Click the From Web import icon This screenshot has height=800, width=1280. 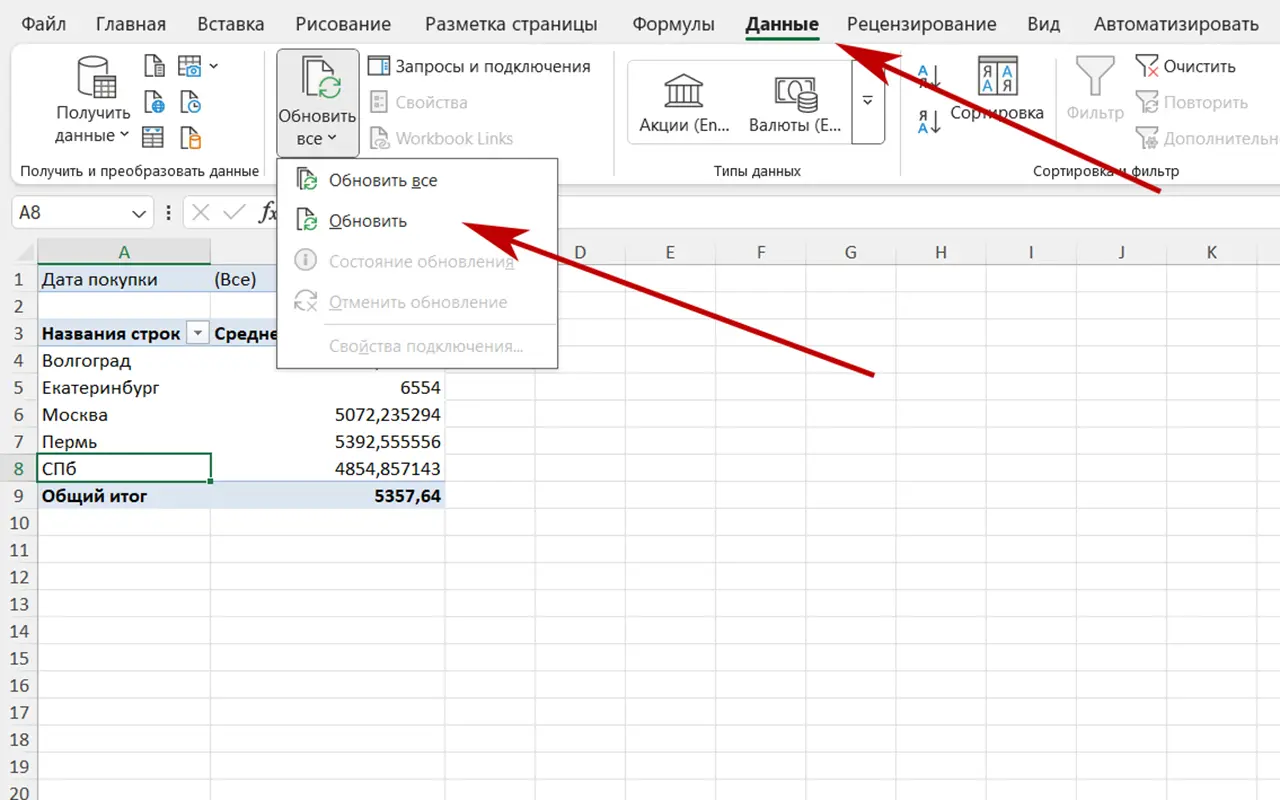click(x=154, y=102)
